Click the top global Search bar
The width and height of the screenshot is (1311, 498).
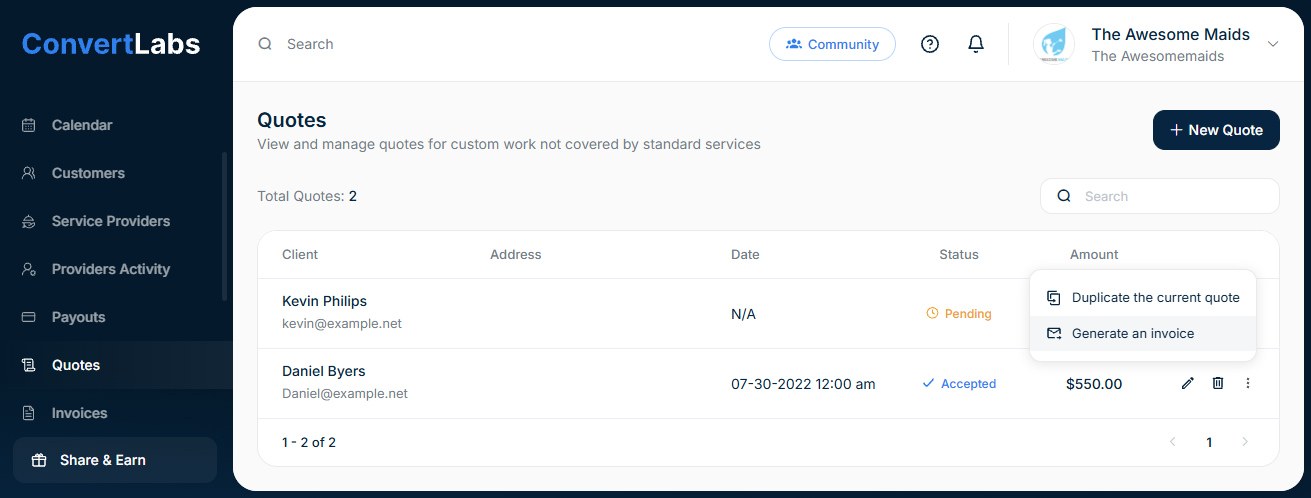coord(400,44)
